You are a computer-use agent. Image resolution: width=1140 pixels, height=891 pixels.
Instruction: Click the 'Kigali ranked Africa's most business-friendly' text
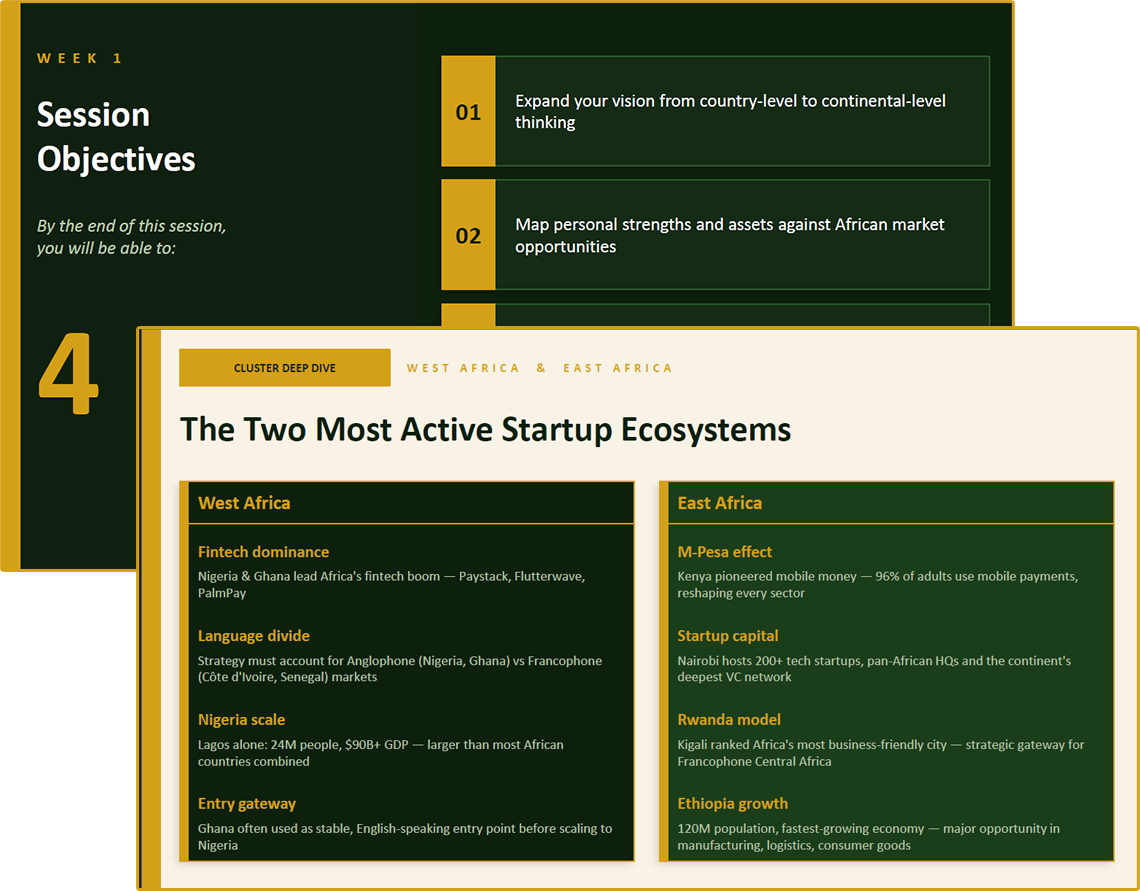coord(880,753)
